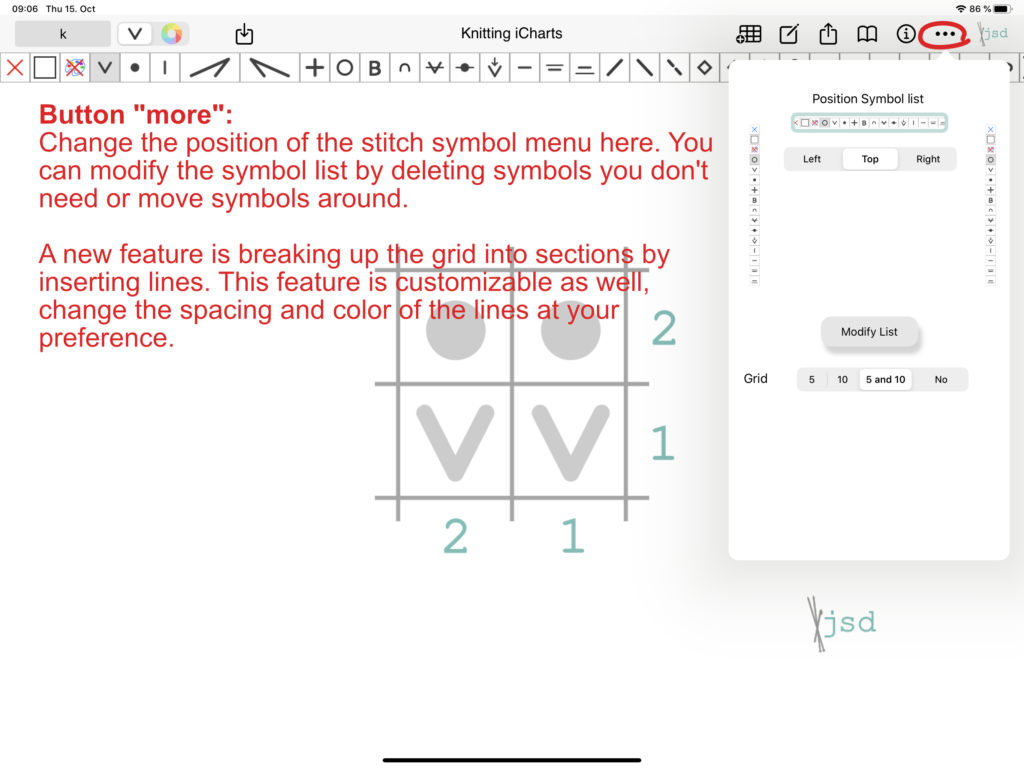Open the share sheet icon
Image resolution: width=1024 pixels, height=768 pixels.
(x=828, y=33)
